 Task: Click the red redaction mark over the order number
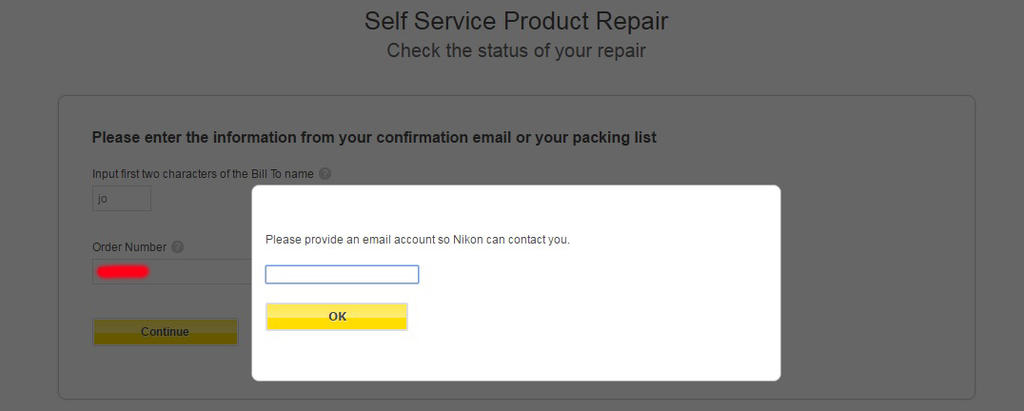coord(122,271)
